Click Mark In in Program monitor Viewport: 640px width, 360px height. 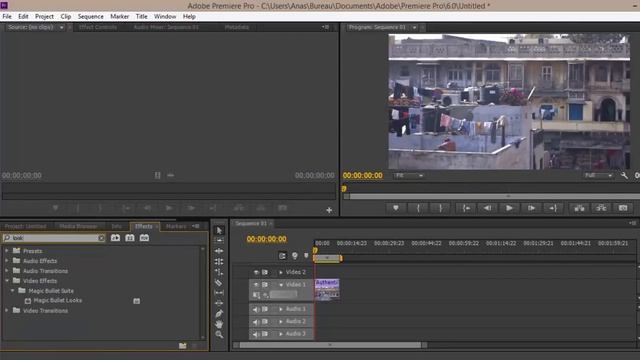coord(418,208)
